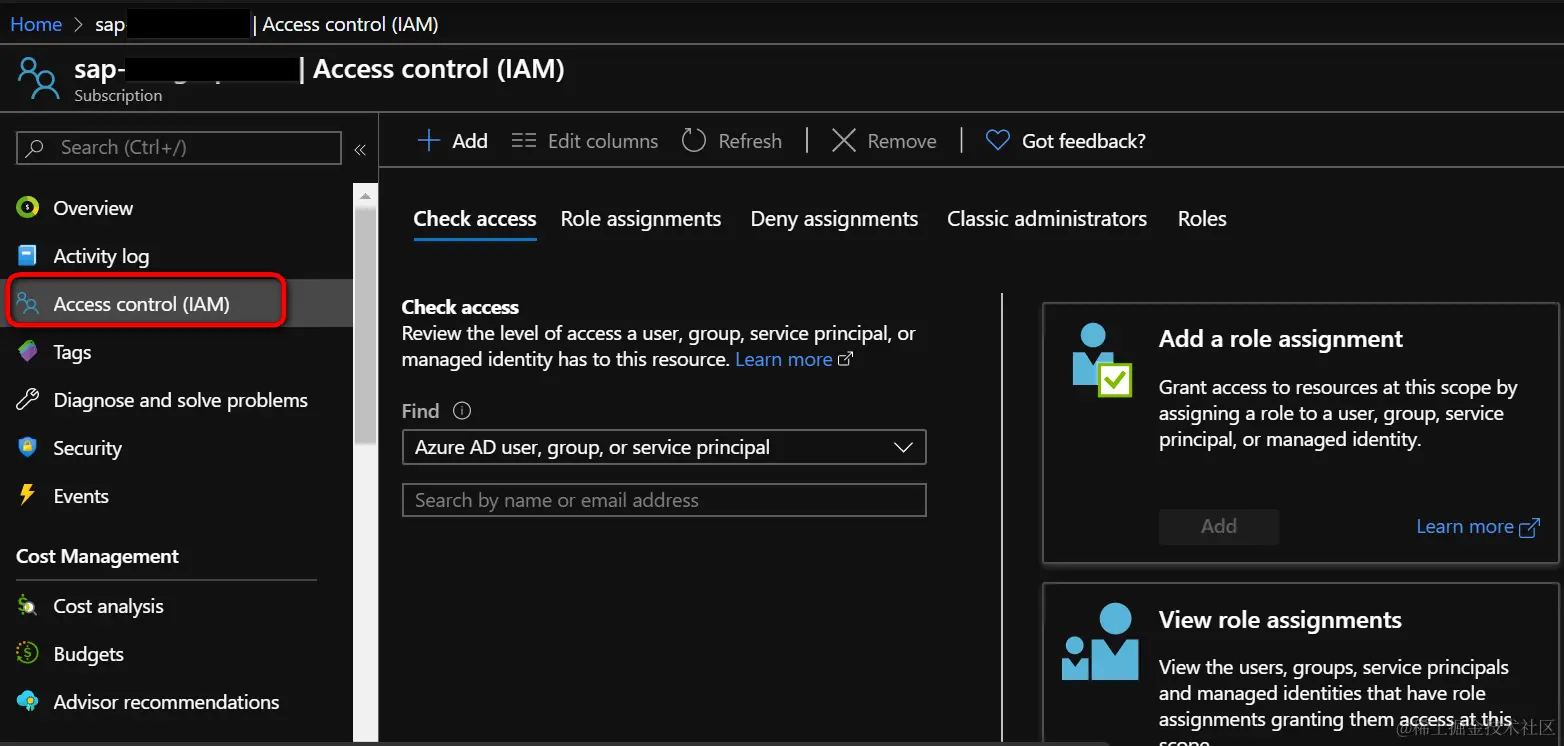
Task: Open Cost analysis in the sidebar
Action: [x=108, y=606]
